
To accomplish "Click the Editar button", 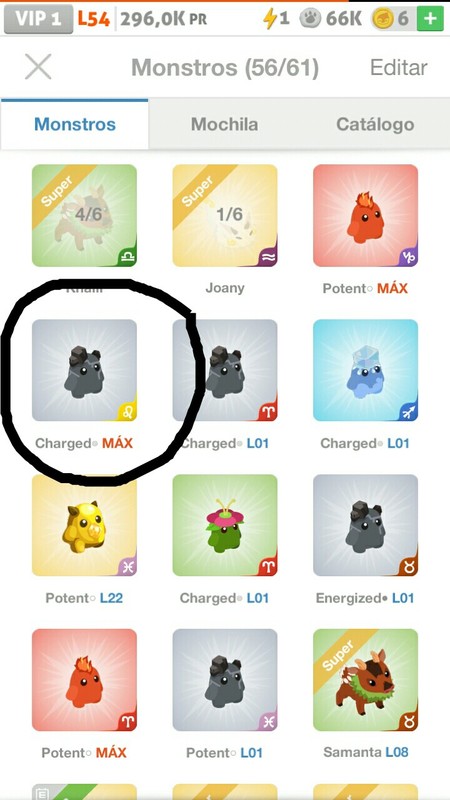I will point(398,67).
